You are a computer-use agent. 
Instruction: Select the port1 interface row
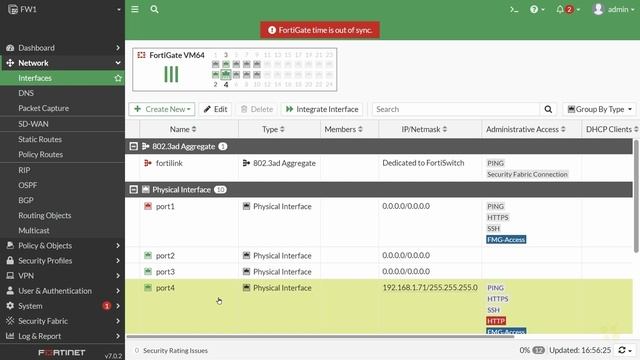[379, 222]
